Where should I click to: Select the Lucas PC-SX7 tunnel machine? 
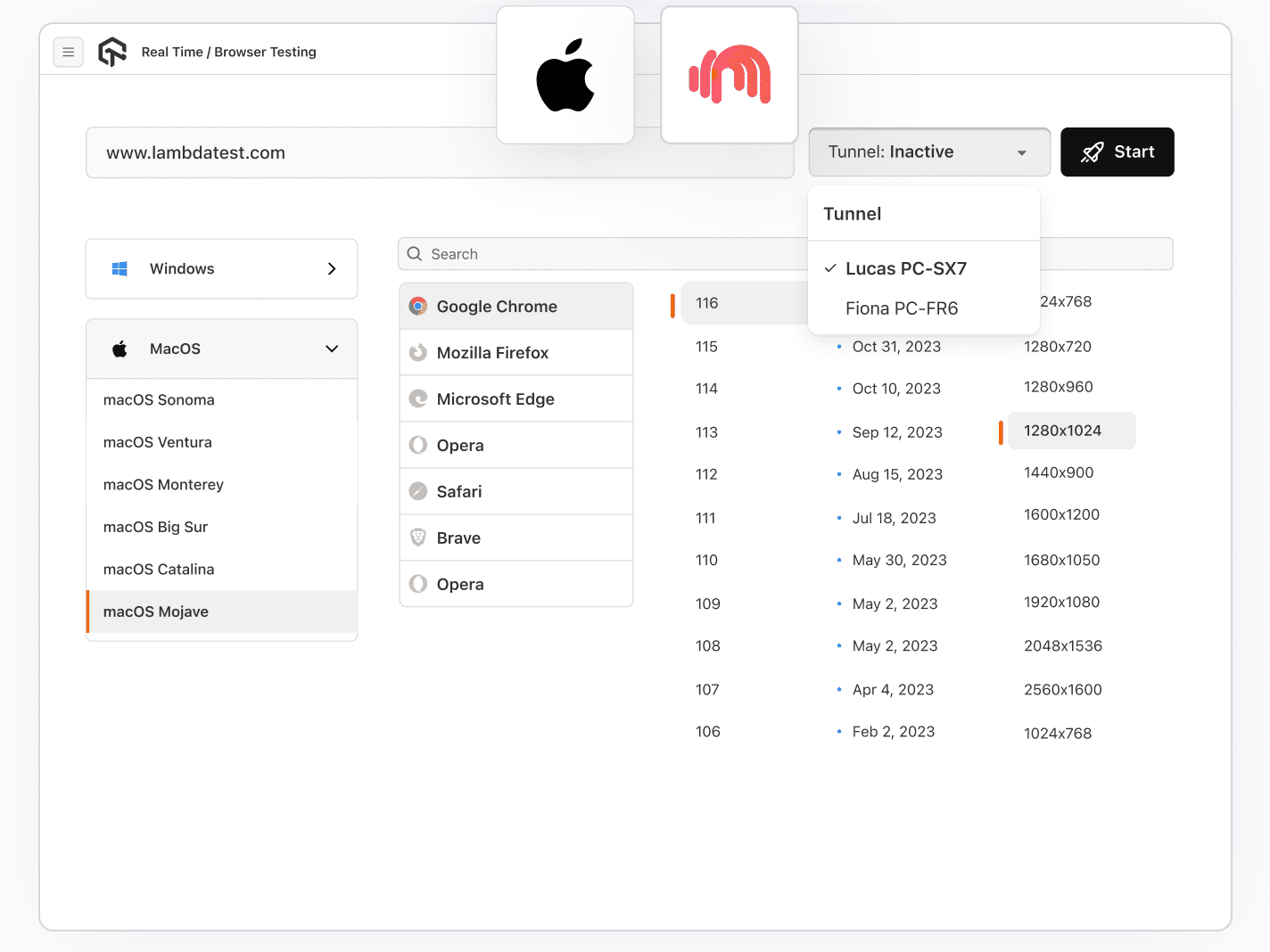[907, 268]
